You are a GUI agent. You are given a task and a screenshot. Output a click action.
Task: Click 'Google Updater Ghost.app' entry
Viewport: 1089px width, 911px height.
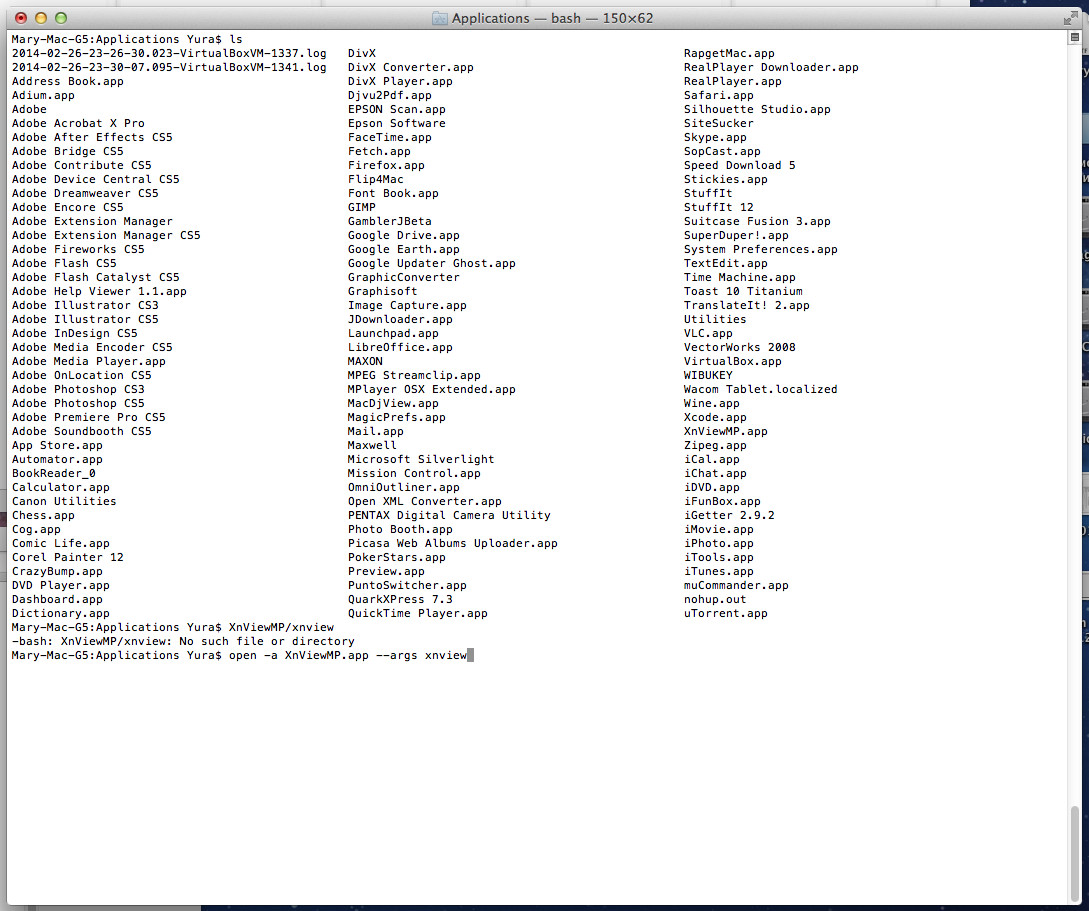[431, 263]
